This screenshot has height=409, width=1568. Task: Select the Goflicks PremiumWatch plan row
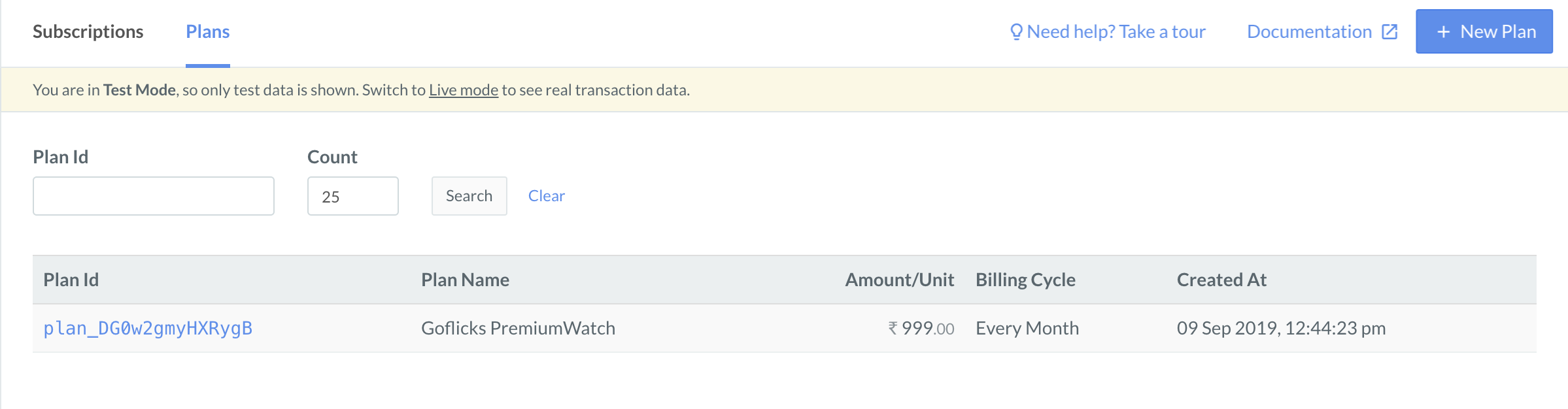(785, 328)
